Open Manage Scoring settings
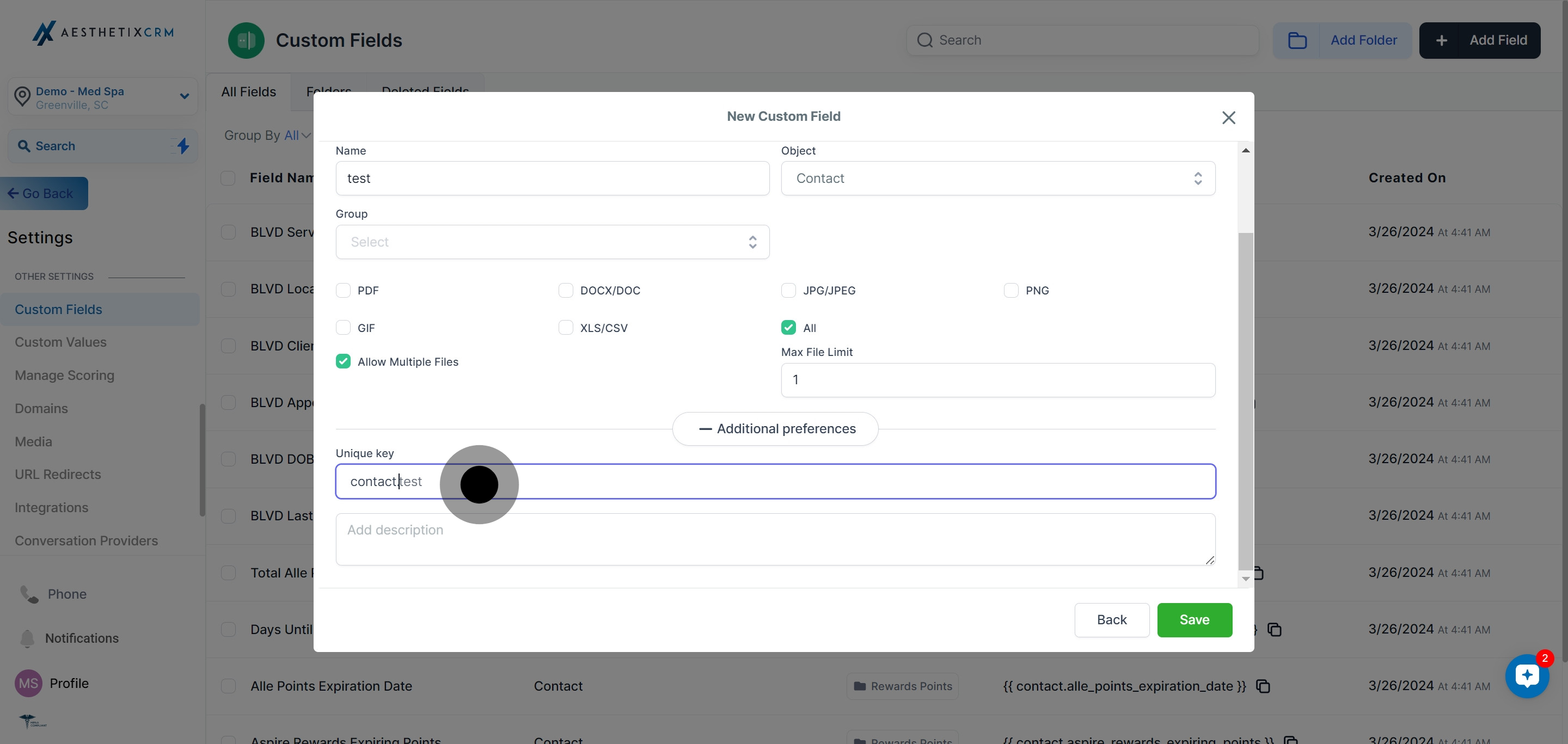The image size is (1568, 744). tap(65, 376)
